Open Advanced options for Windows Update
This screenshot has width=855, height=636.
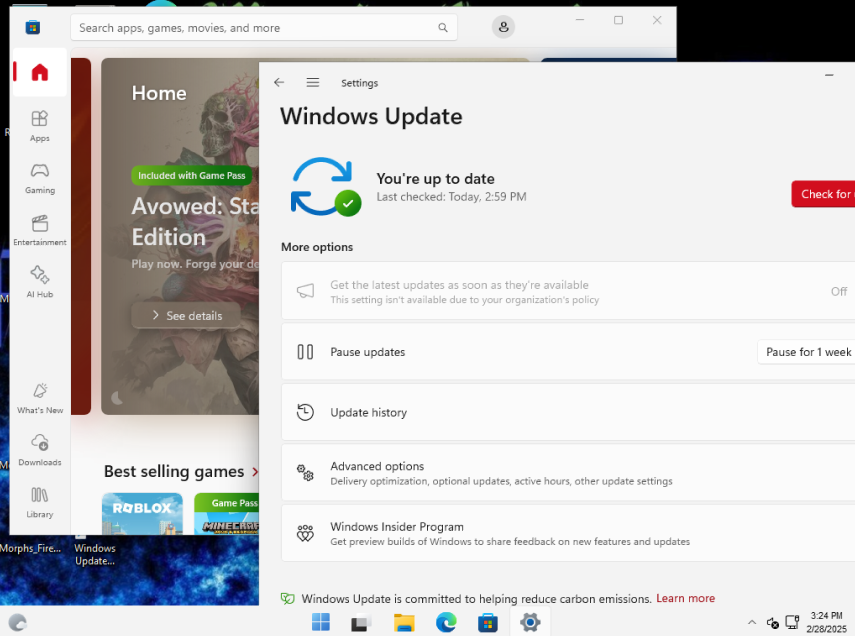pyautogui.click(x=568, y=473)
